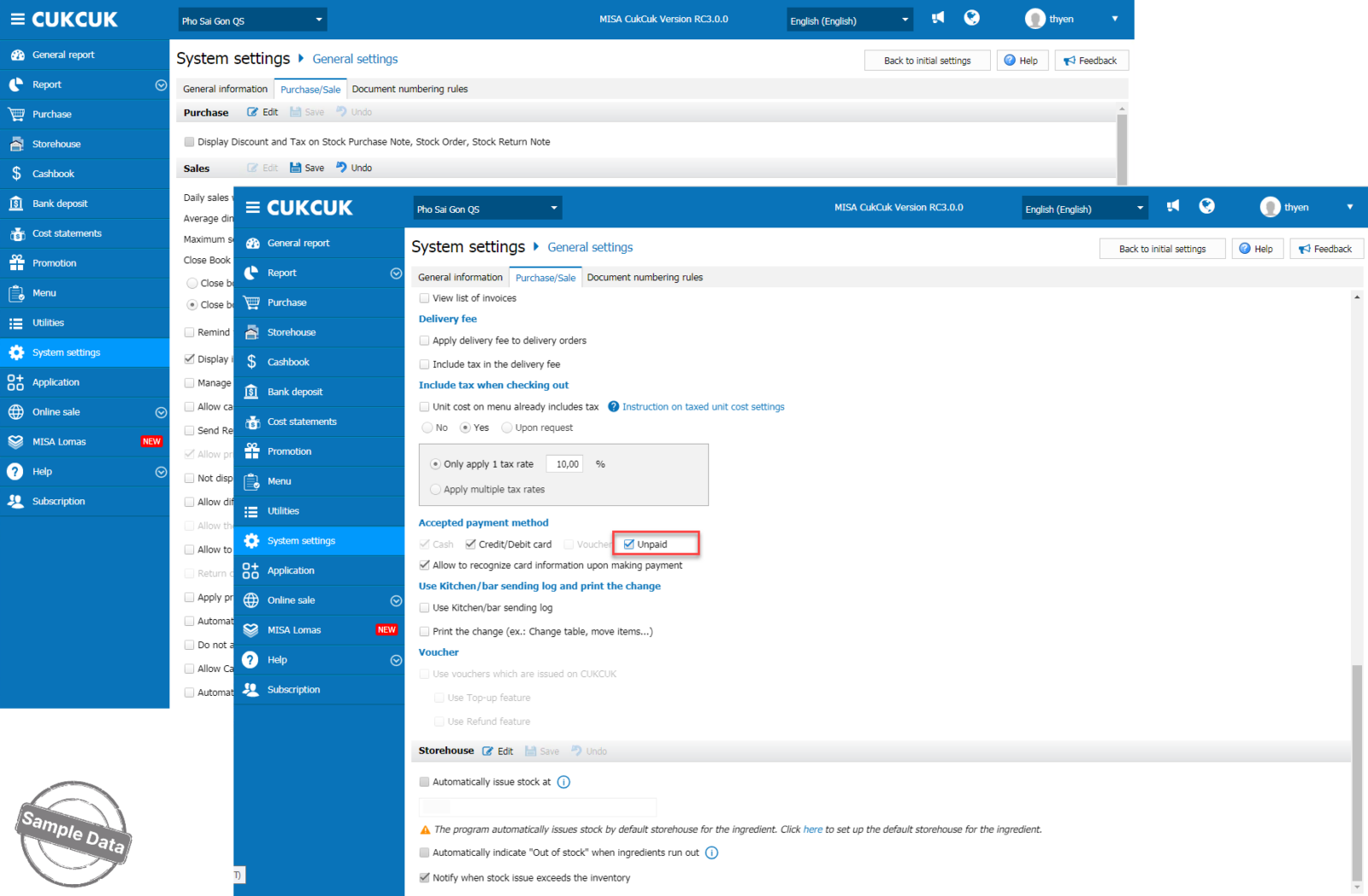This screenshot has height=896, width=1368.
Task: Click globe icon in front window header
Action: point(1207,206)
